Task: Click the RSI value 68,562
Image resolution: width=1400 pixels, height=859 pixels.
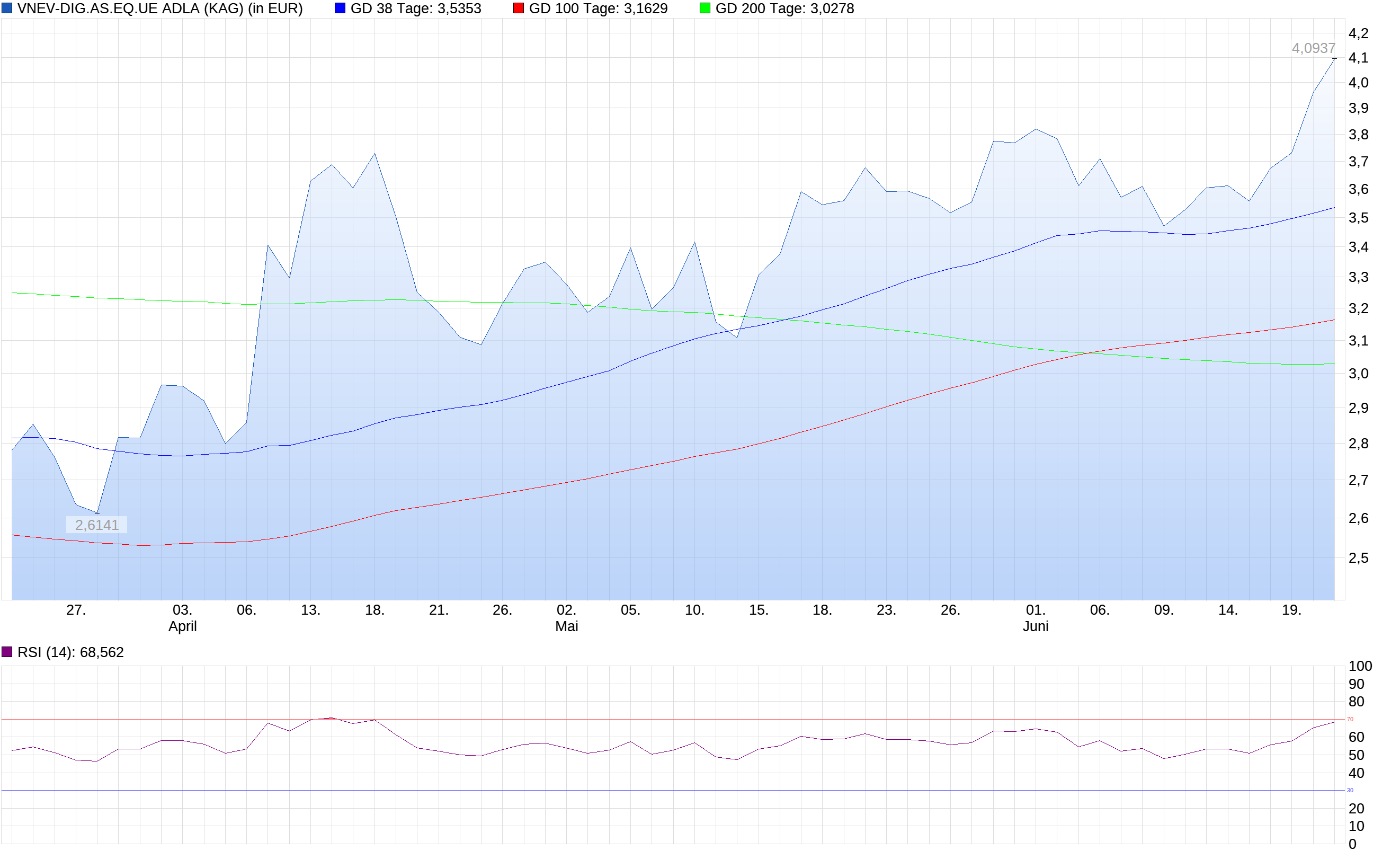Action: click(x=102, y=652)
